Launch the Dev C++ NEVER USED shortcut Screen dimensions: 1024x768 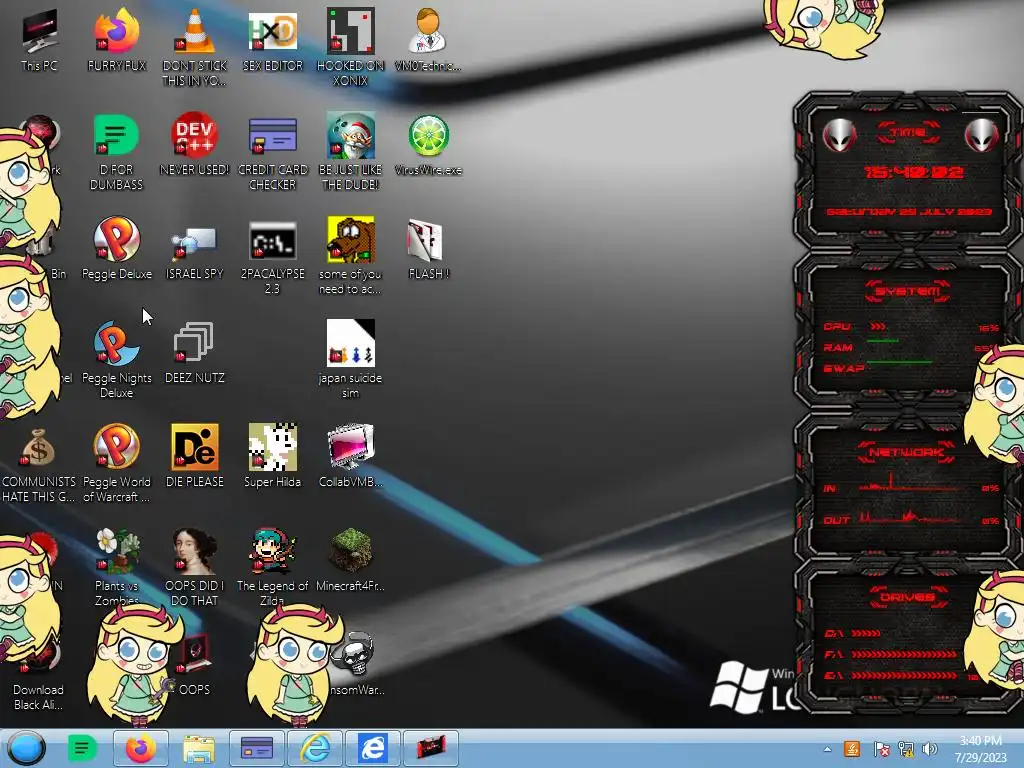click(x=194, y=144)
